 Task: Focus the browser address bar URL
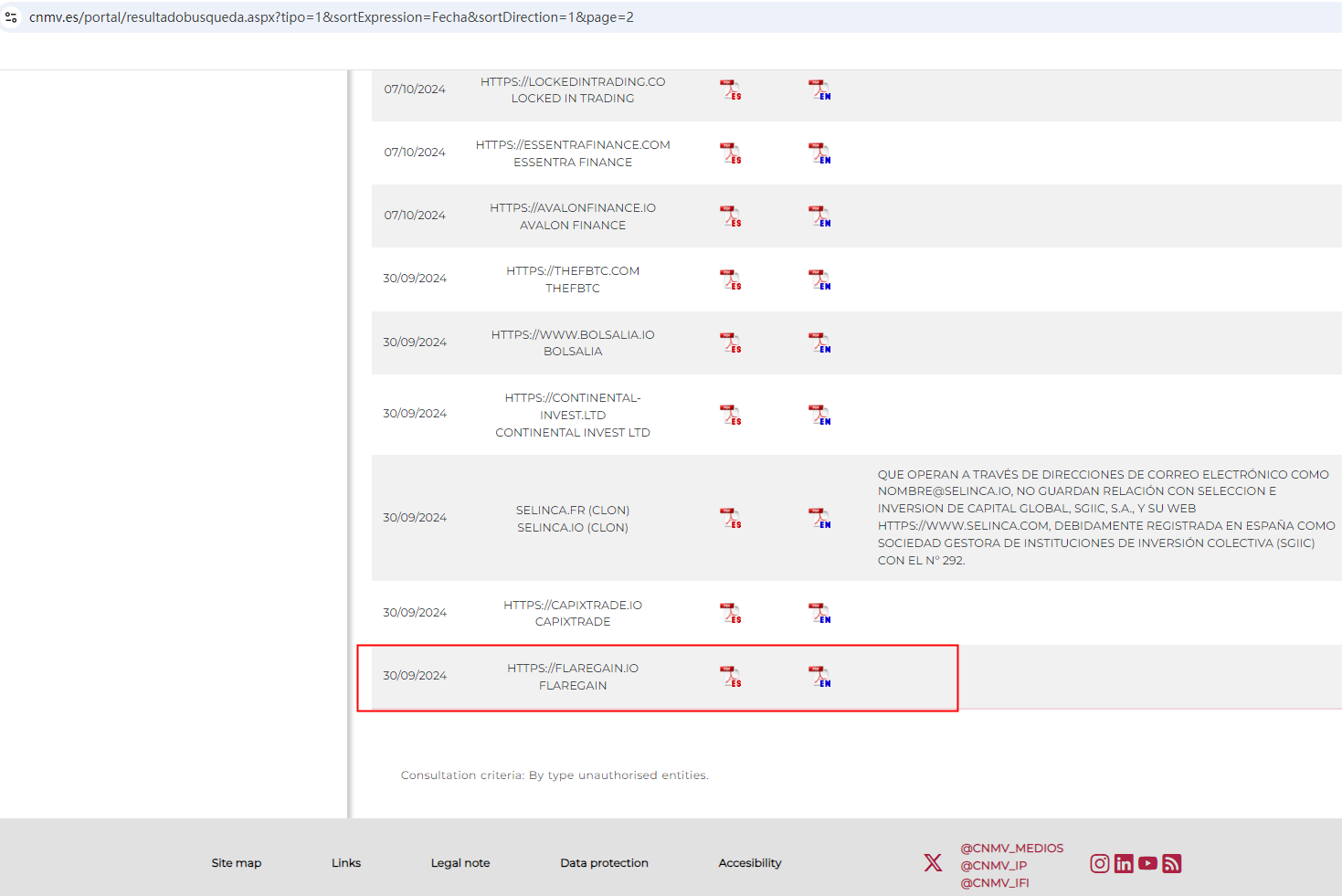coord(332,17)
